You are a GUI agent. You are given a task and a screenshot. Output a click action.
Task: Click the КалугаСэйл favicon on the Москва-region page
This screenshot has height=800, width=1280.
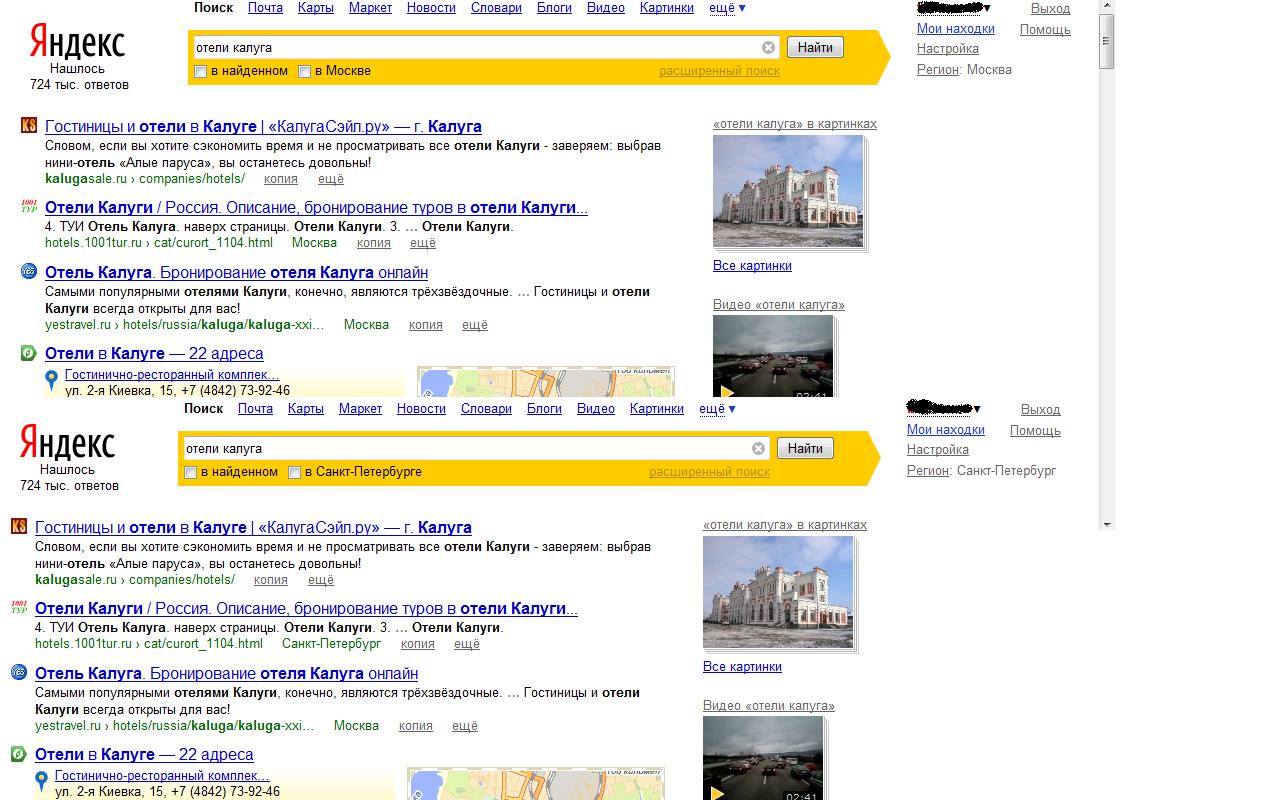tap(29, 125)
